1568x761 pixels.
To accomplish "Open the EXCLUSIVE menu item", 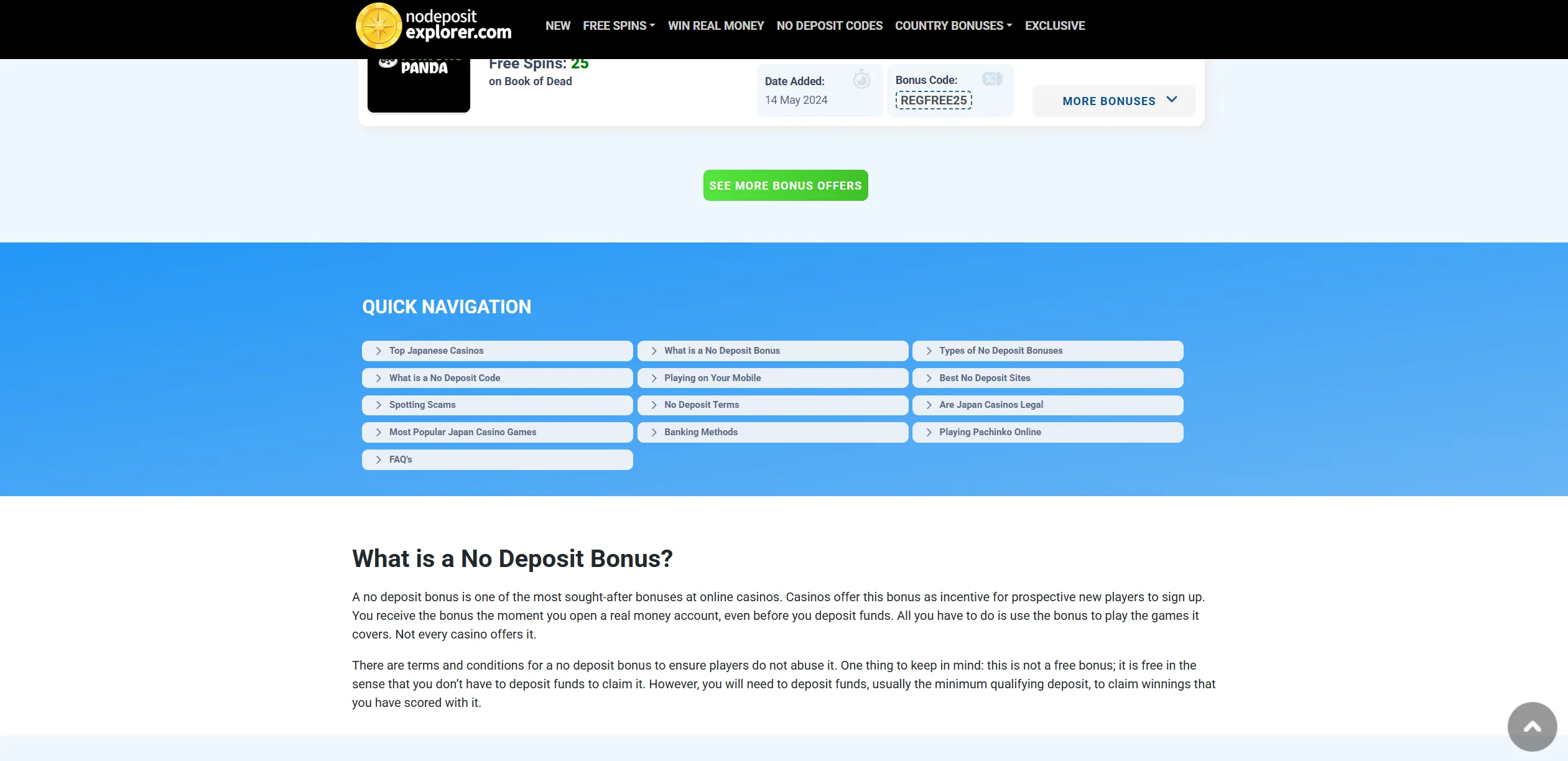I will (1055, 26).
